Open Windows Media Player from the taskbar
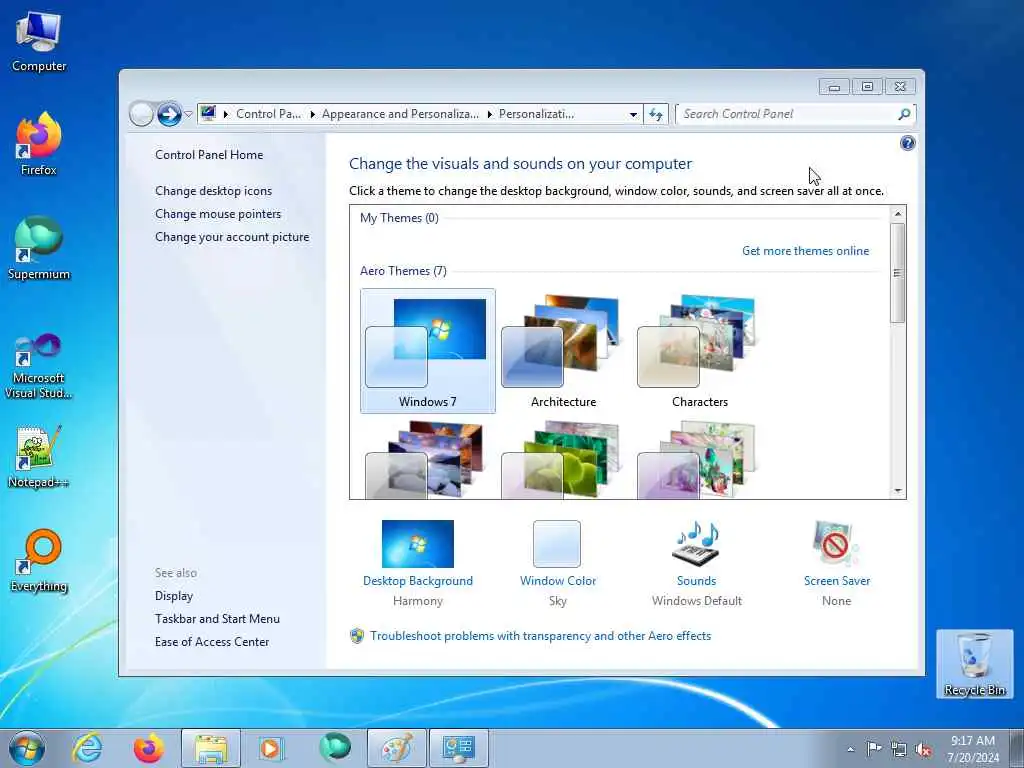Image resolution: width=1024 pixels, height=768 pixels. 270,748
